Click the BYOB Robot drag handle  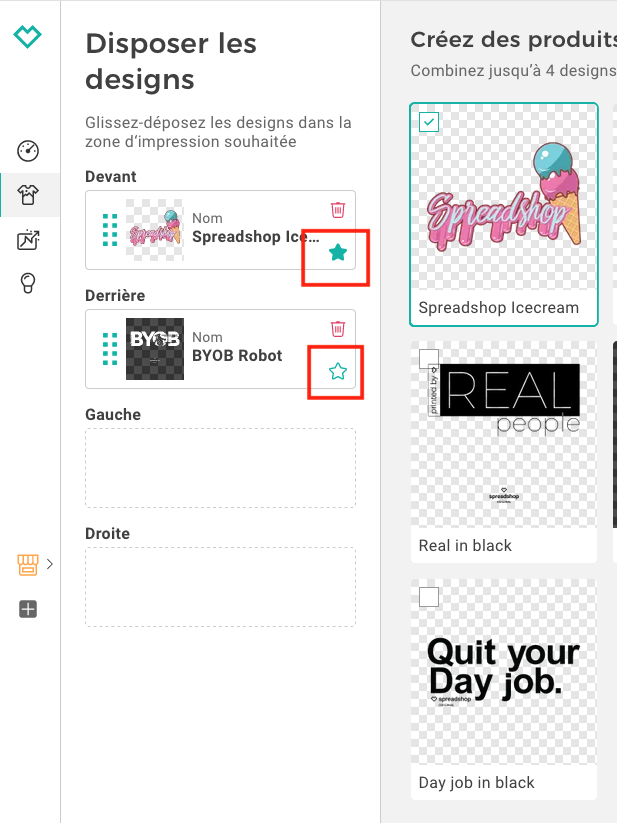coord(110,349)
